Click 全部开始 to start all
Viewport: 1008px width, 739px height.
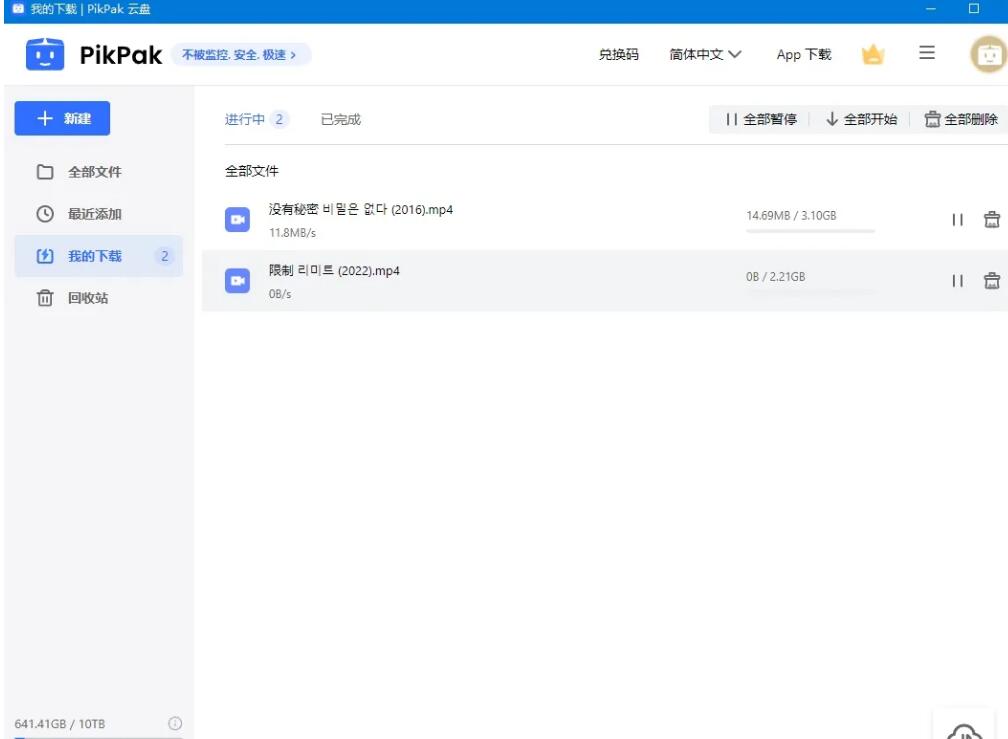[x=861, y=120]
